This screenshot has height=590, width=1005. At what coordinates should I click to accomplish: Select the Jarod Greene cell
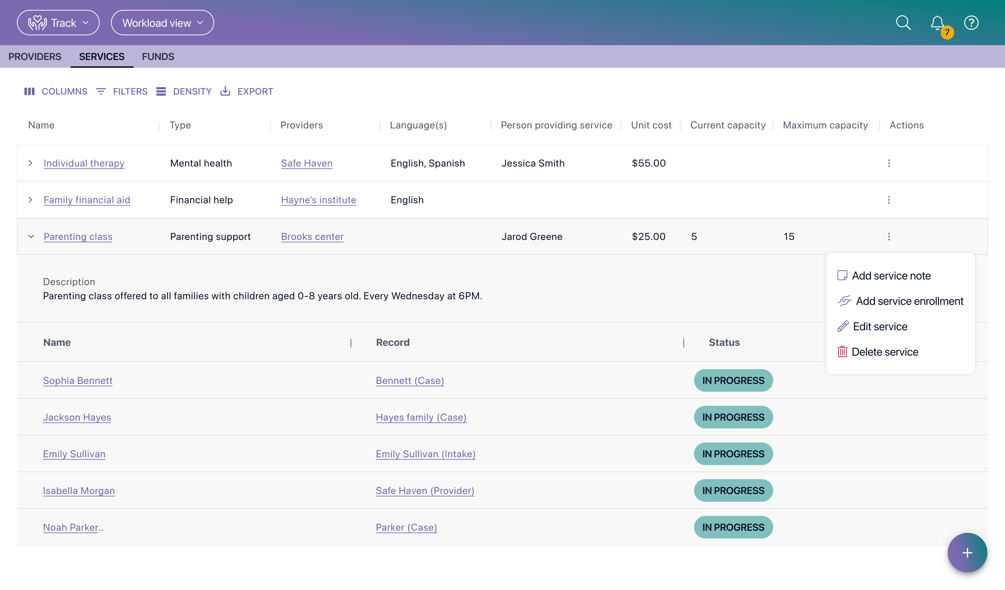[x=531, y=236]
